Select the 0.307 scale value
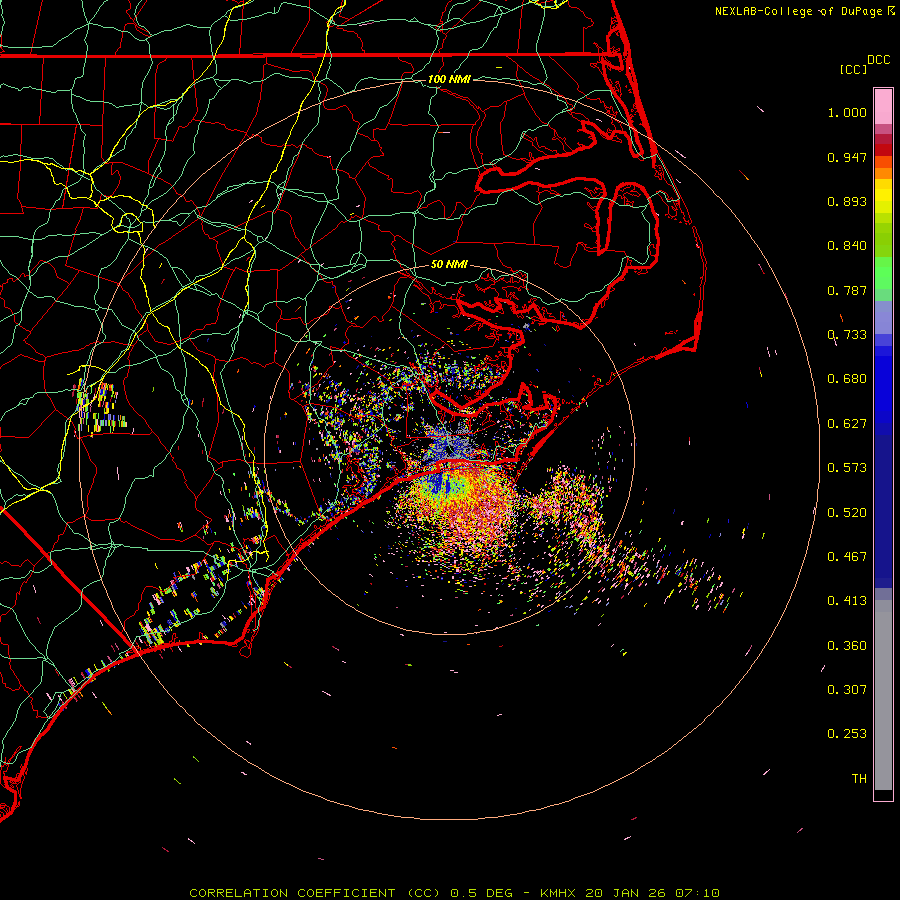The width and height of the screenshot is (900, 900). (x=847, y=690)
